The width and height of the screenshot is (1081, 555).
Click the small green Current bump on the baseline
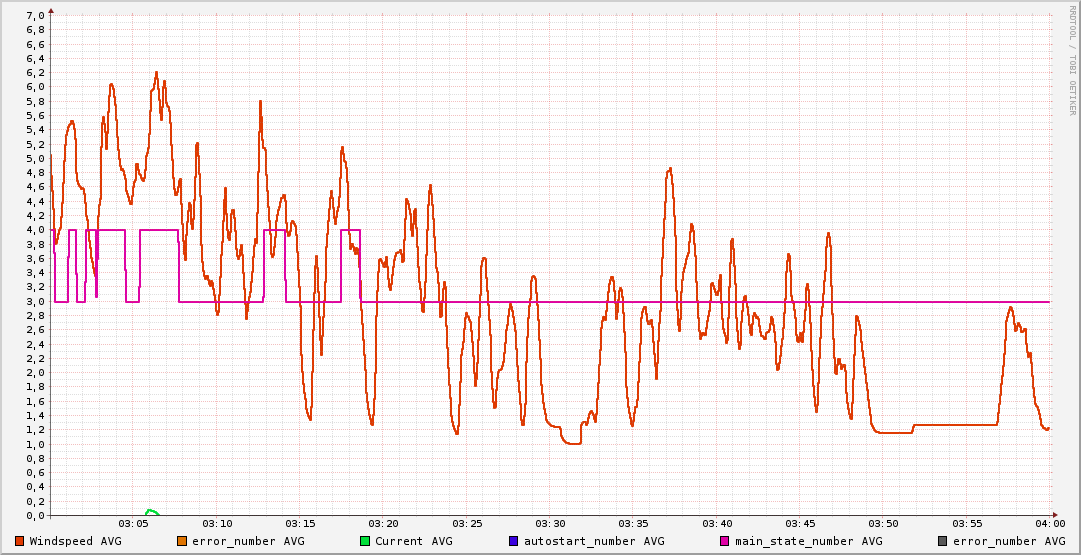coord(151,512)
